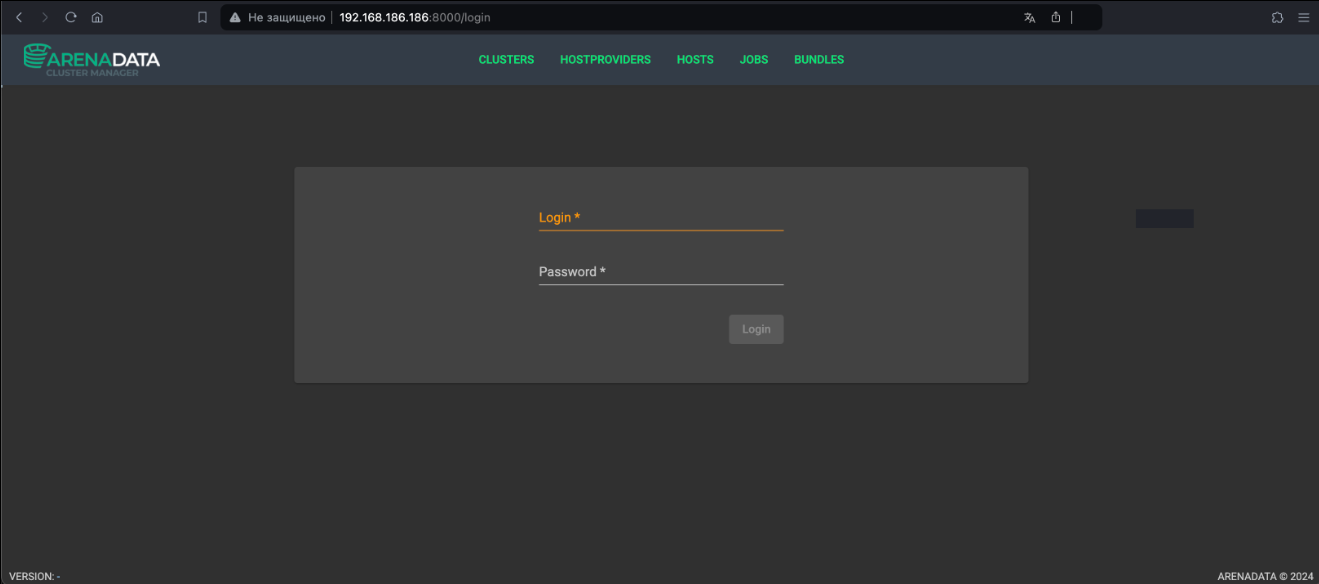Bookmark this page with the bookmark icon
The height and width of the screenshot is (584, 1319).
202,17
